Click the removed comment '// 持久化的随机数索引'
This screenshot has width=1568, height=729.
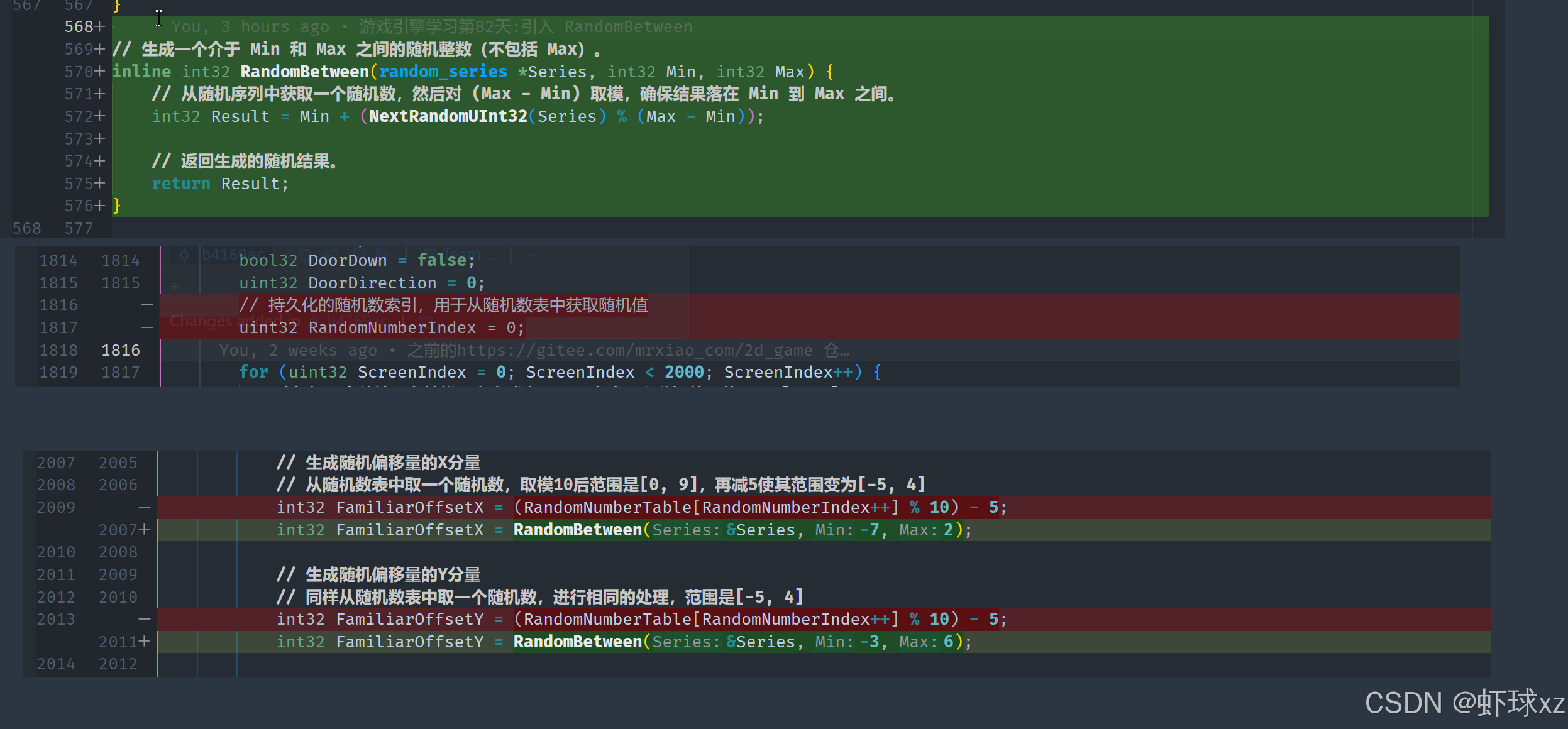443,305
